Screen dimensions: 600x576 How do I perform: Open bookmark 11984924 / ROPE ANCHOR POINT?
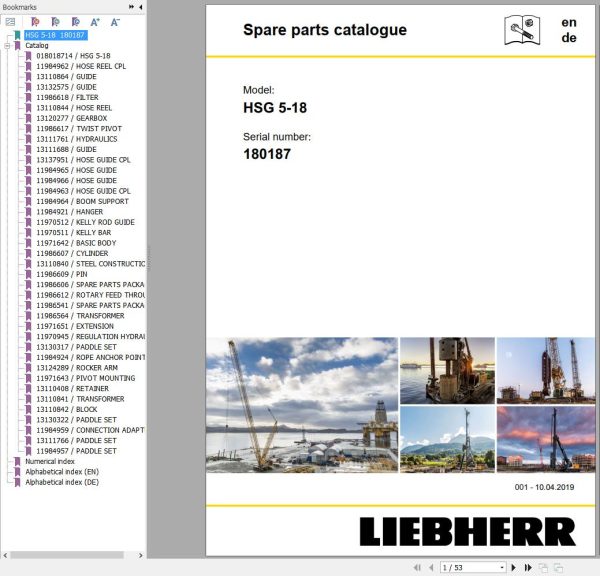point(91,357)
